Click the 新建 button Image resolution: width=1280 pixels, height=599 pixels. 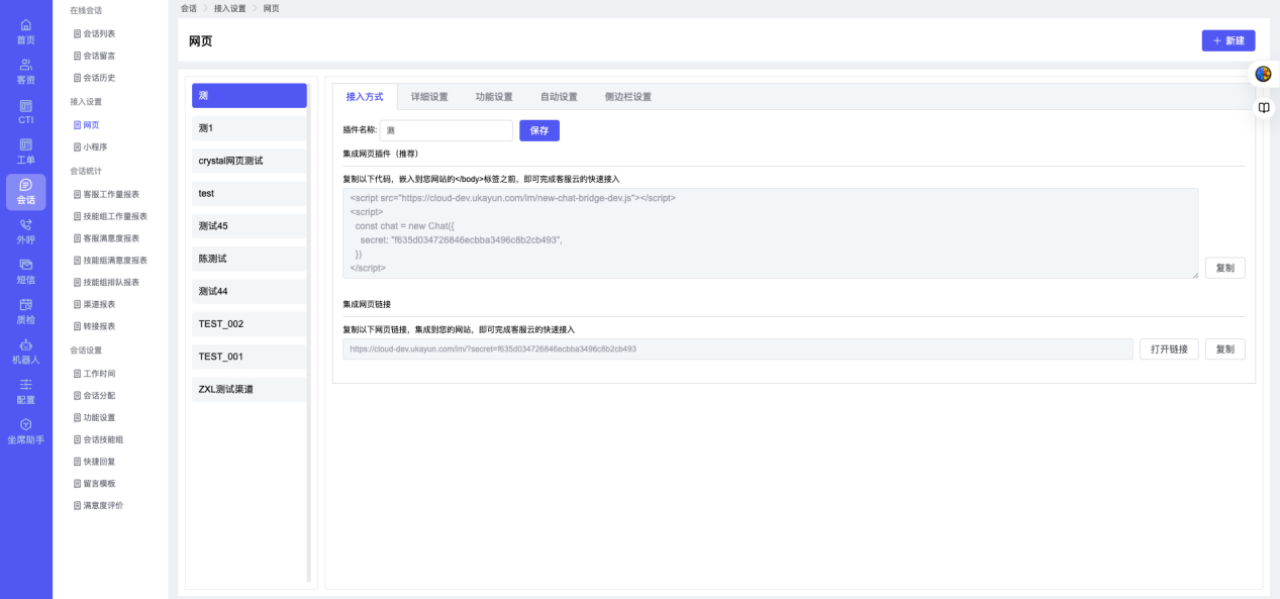[x=1228, y=41]
